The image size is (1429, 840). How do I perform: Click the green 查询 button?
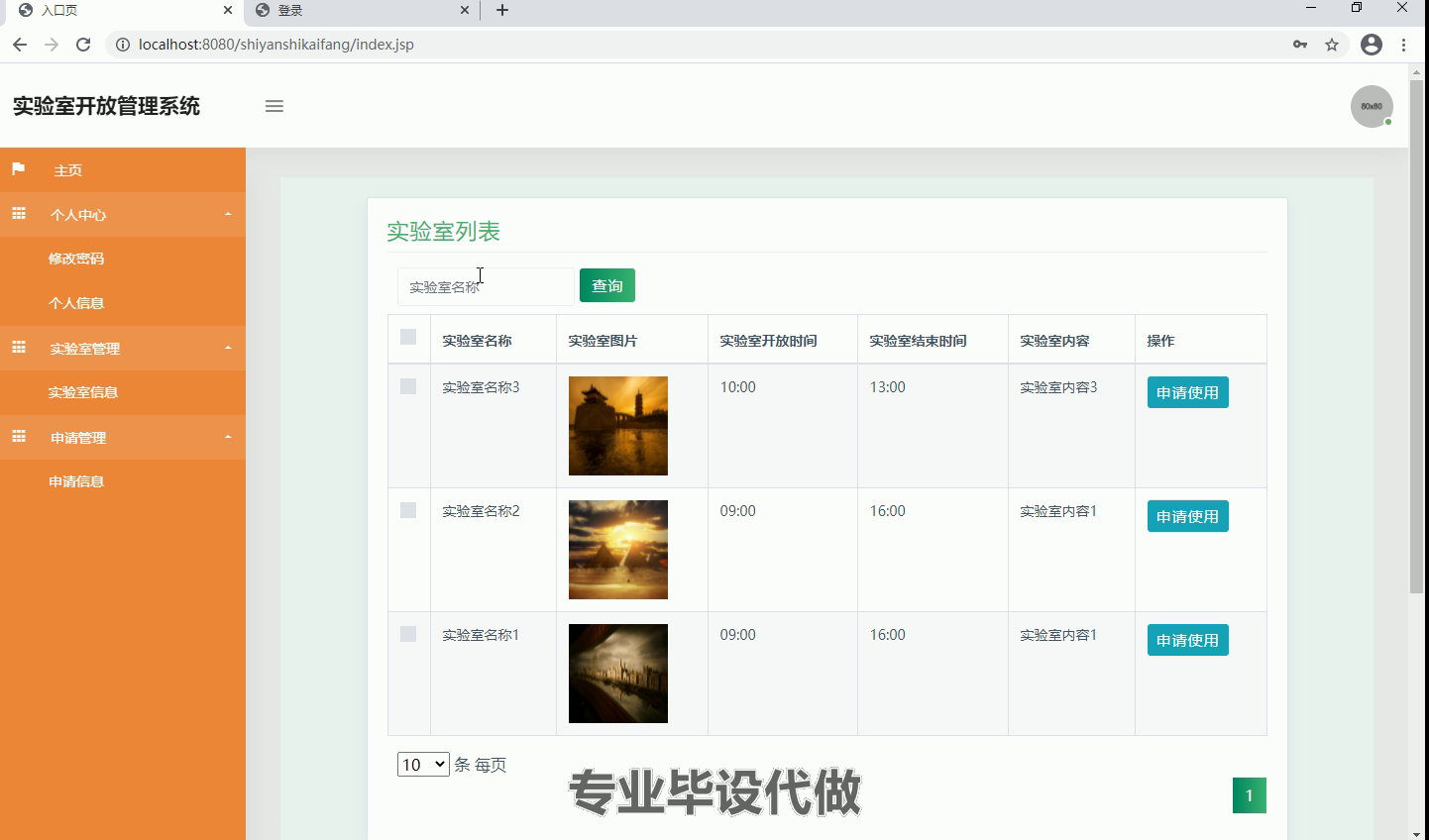[x=607, y=285]
